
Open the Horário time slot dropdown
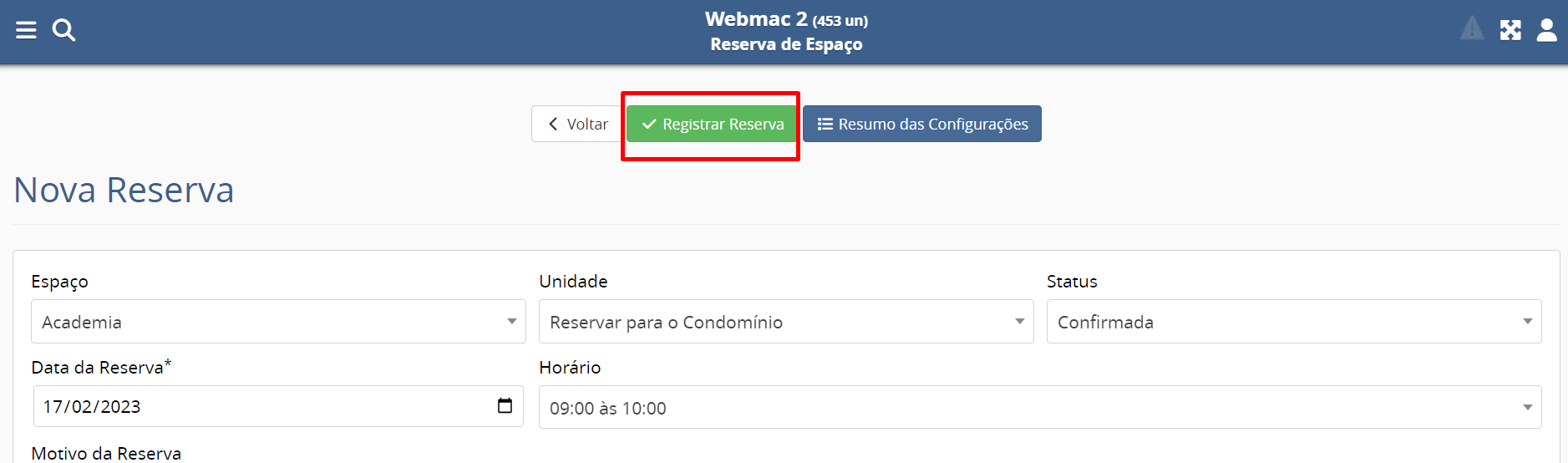(x=1039, y=408)
